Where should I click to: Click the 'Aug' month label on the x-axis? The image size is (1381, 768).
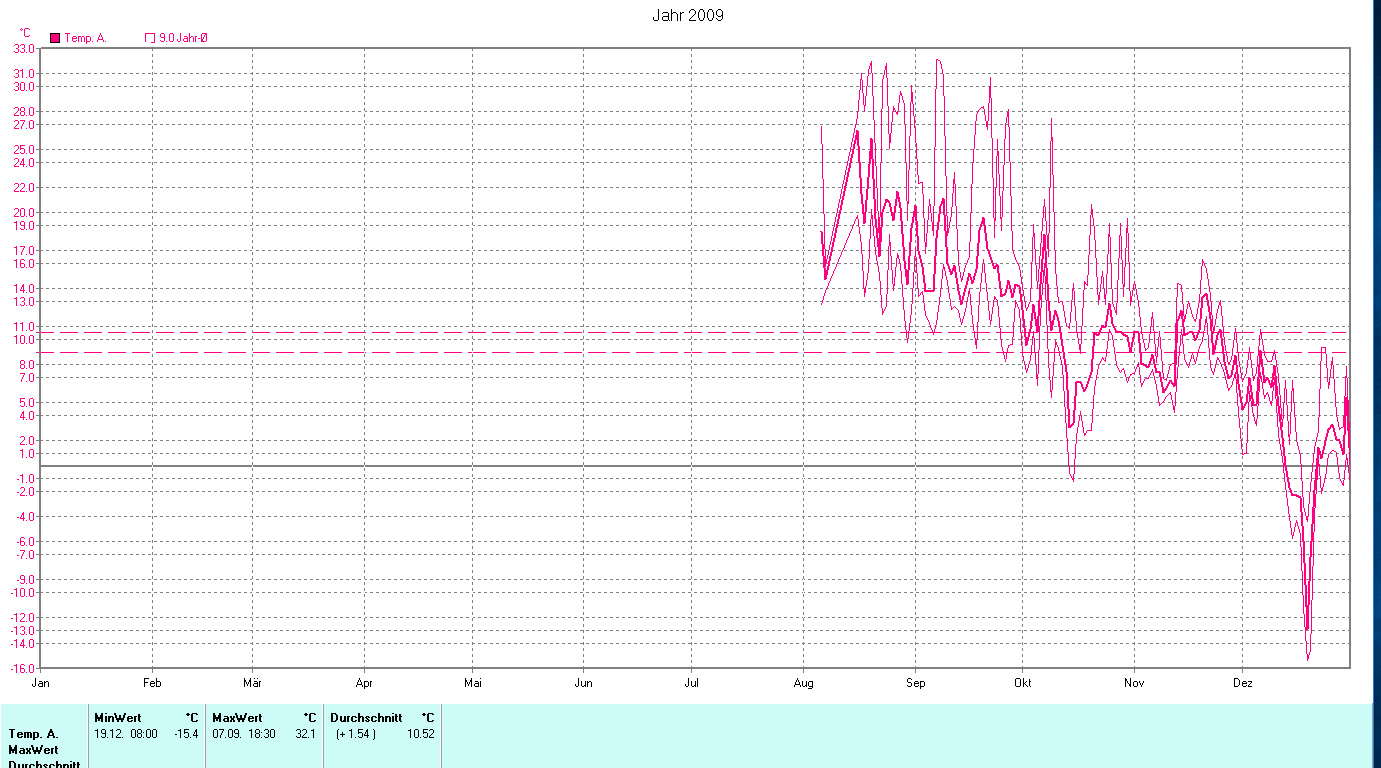(x=804, y=683)
